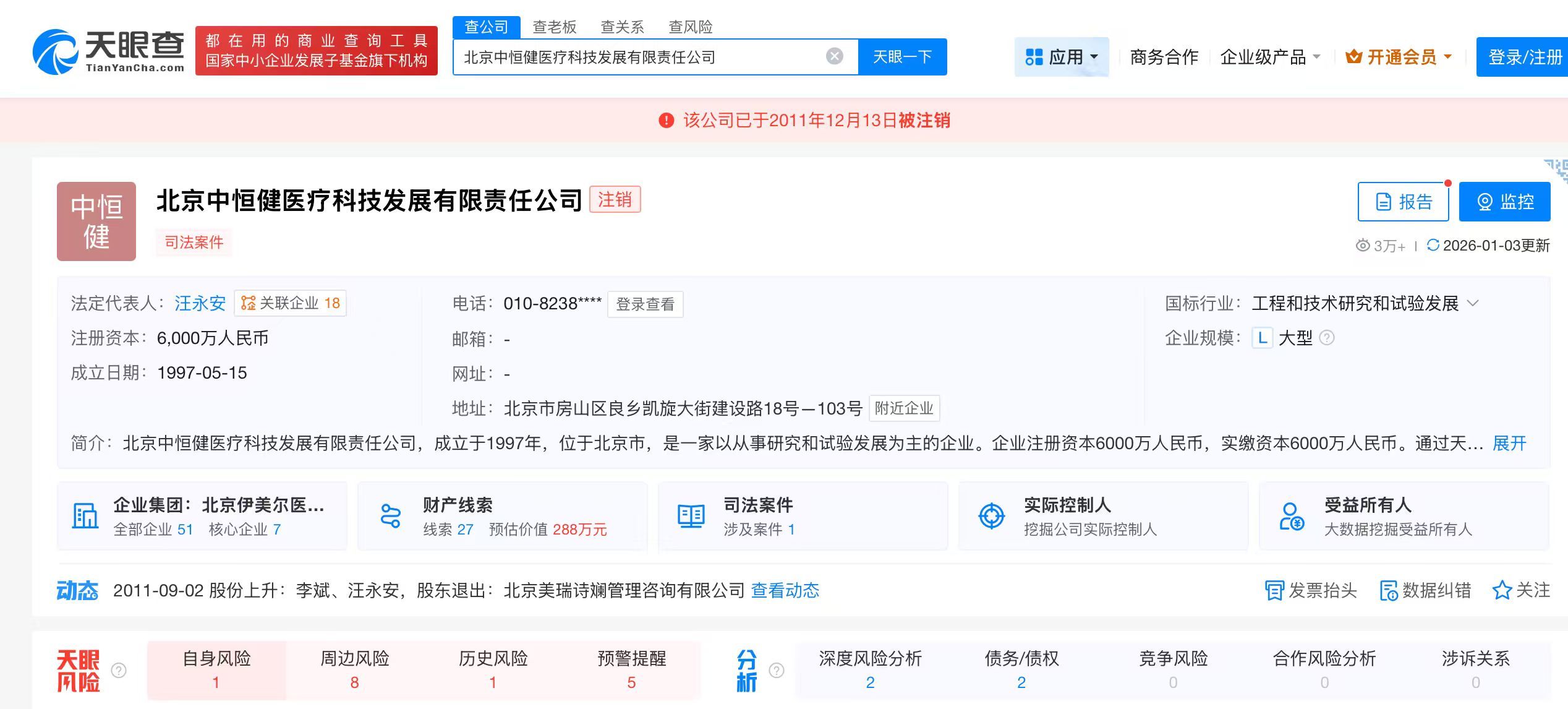Click the TianYanCha logo icon
The width and height of the screenshot is (1568, 709).
[54, 52]
